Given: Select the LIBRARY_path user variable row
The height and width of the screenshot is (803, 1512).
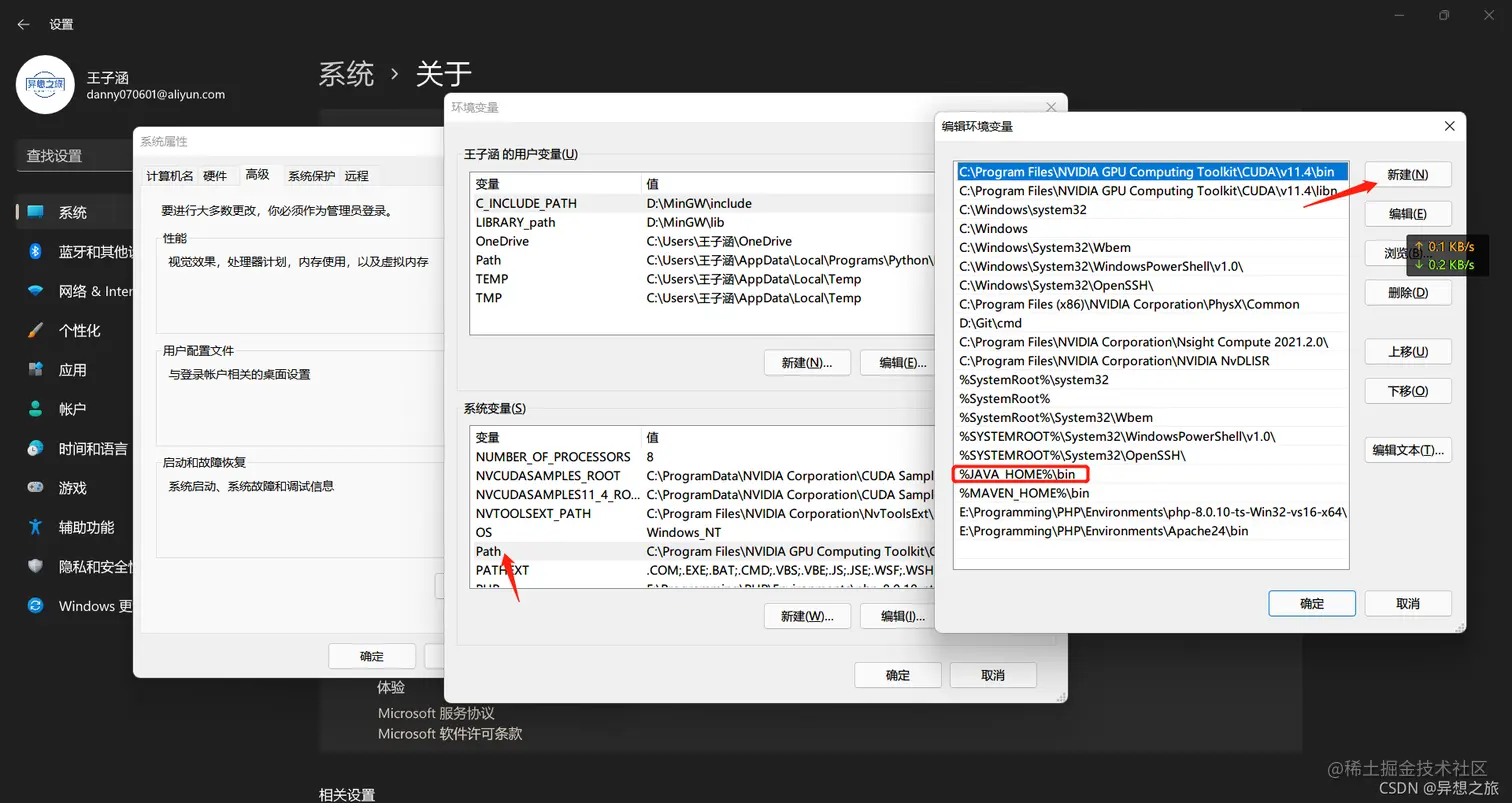Looking at the screenshot, I should [x=702, y=222].
